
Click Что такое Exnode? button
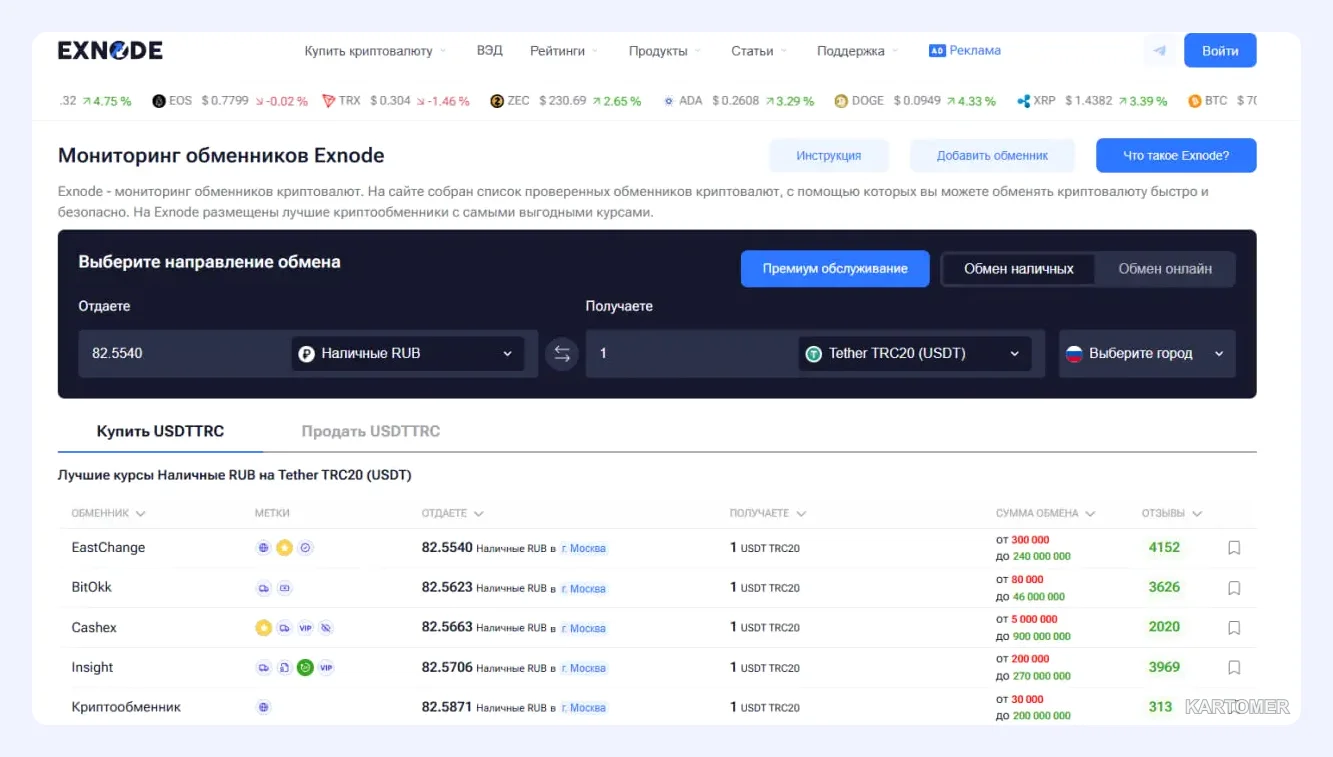[x=1176, y=156]
